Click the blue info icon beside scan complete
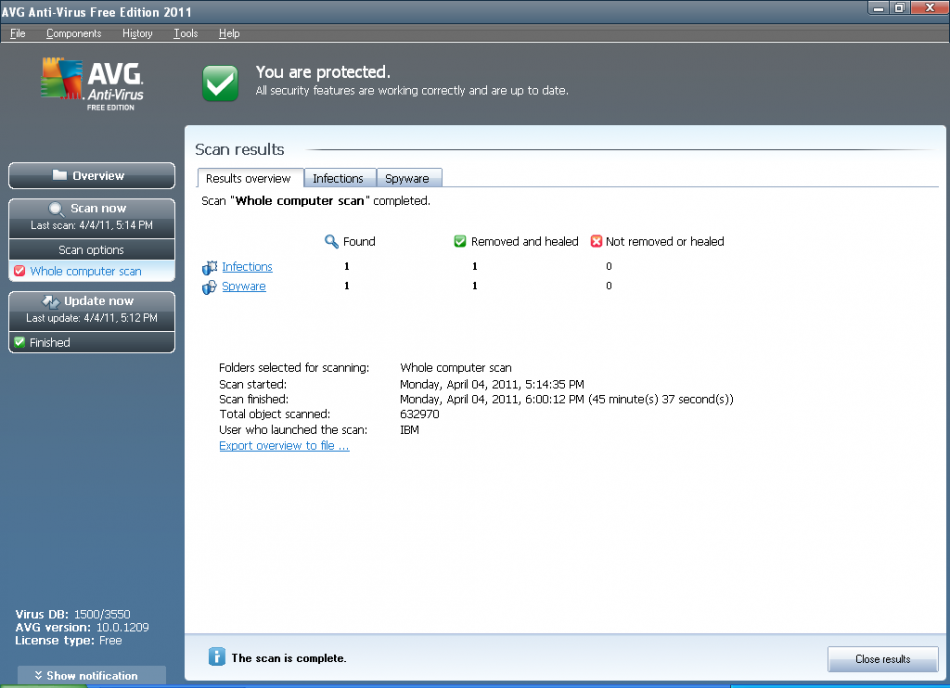Image resolution: width=950 pixels, height=688 pixels. [217, 657]
